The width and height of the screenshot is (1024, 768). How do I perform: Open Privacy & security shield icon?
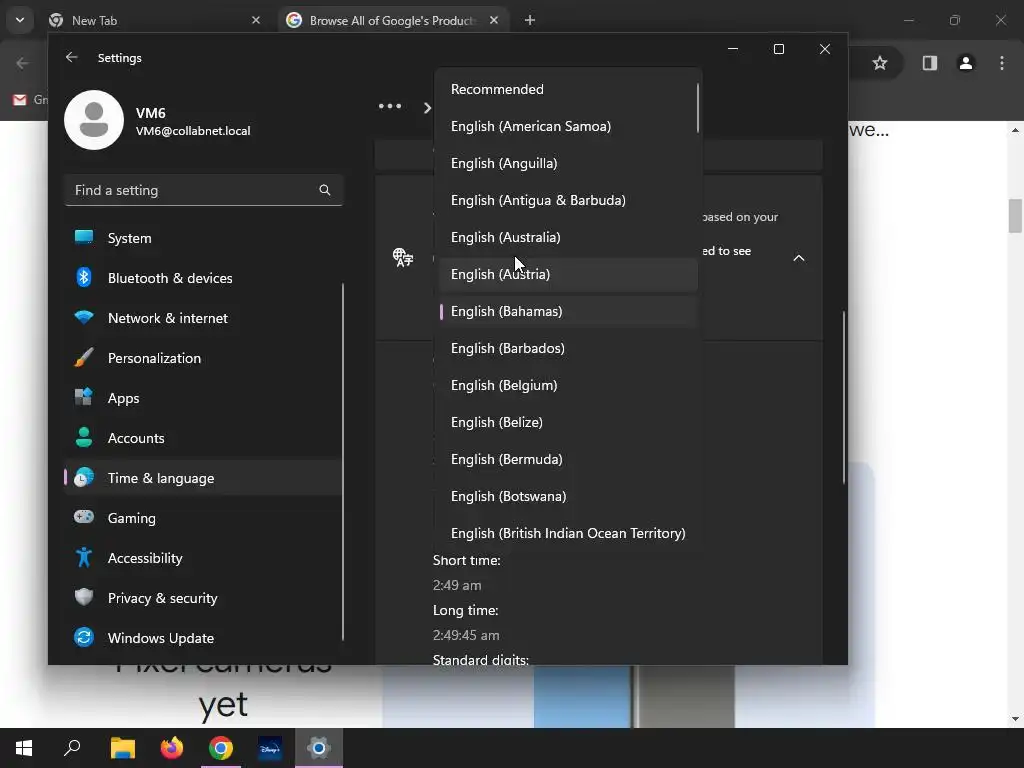84,597
